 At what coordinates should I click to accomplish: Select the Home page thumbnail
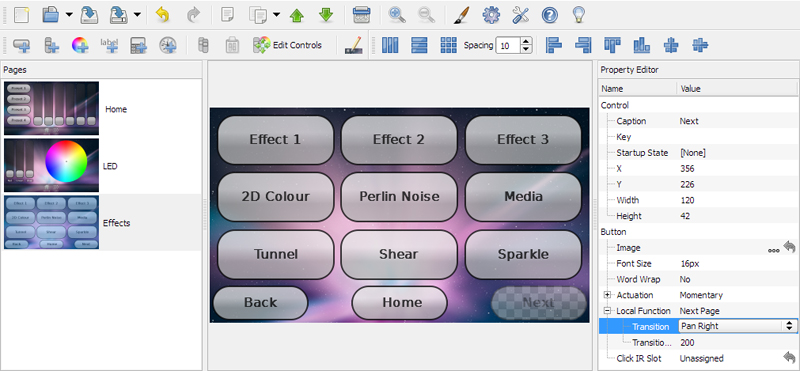tap(52, 108)
